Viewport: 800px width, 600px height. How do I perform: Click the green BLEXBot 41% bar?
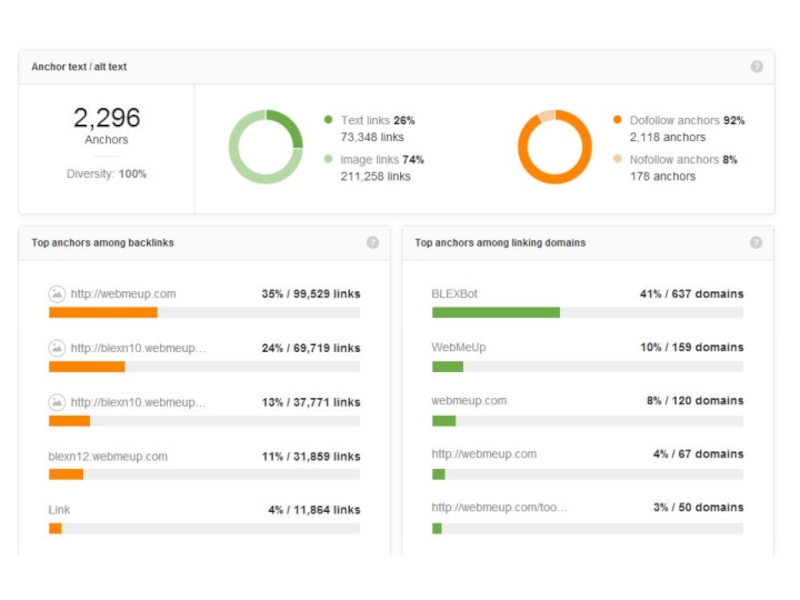495,312
